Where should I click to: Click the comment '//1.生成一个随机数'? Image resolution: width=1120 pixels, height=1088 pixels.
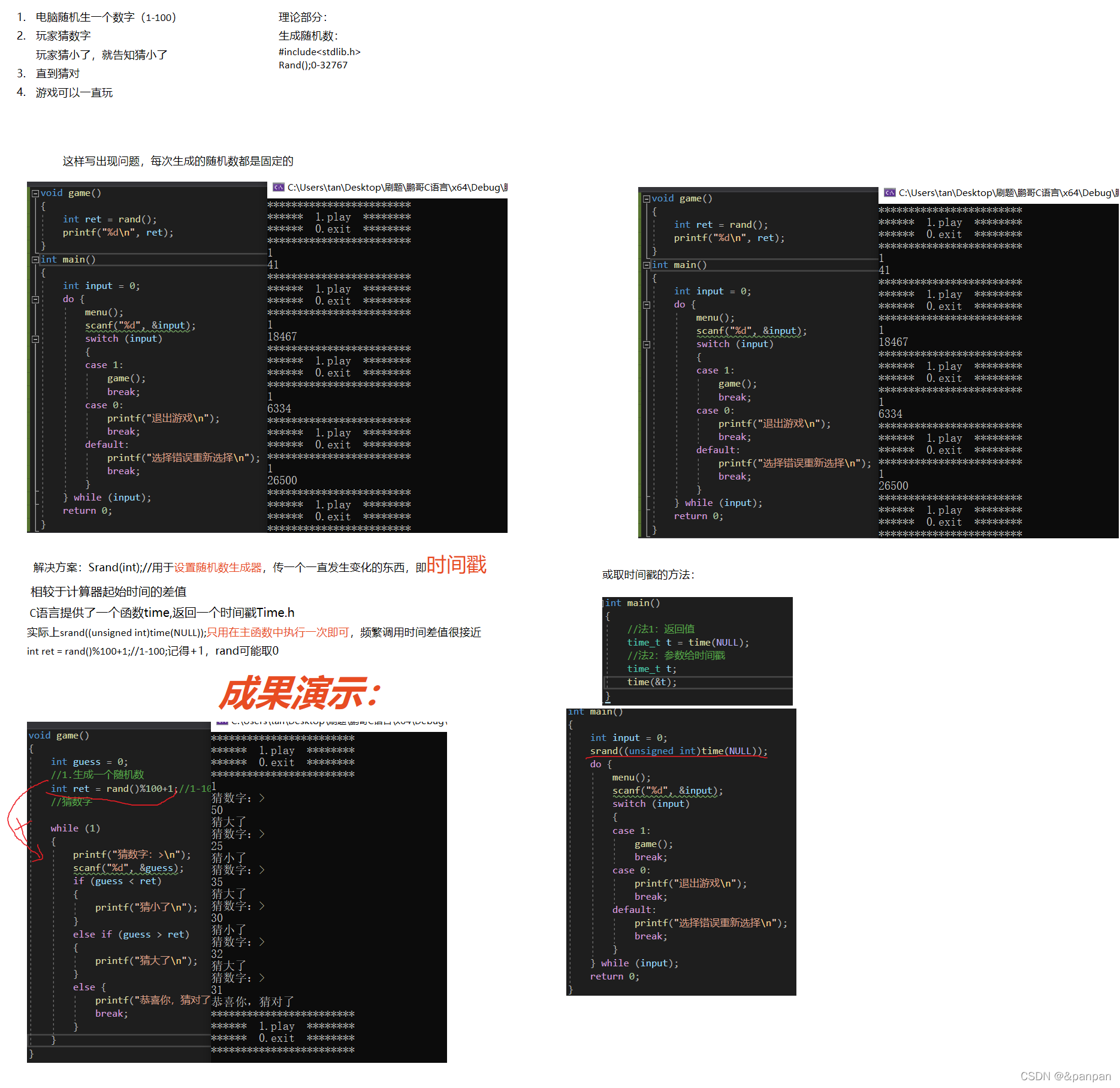coord(97,775)
